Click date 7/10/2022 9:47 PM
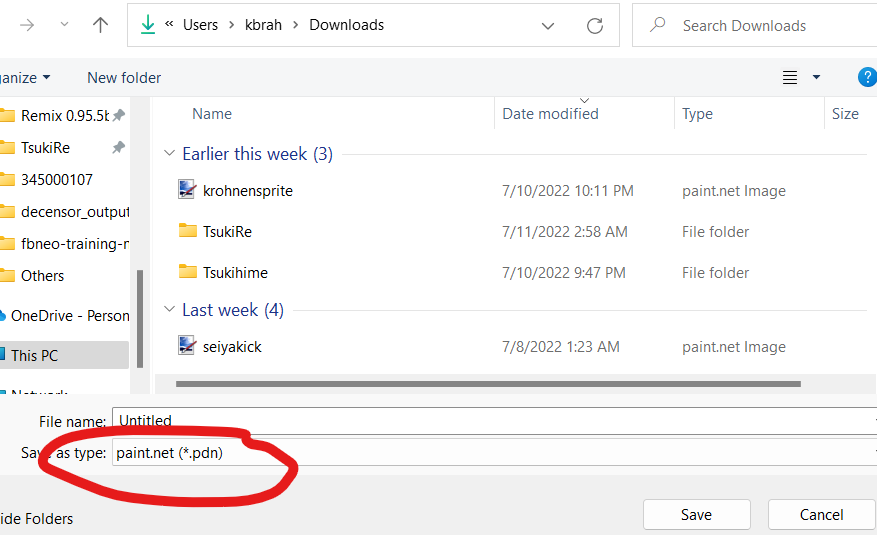 point(564,273)
